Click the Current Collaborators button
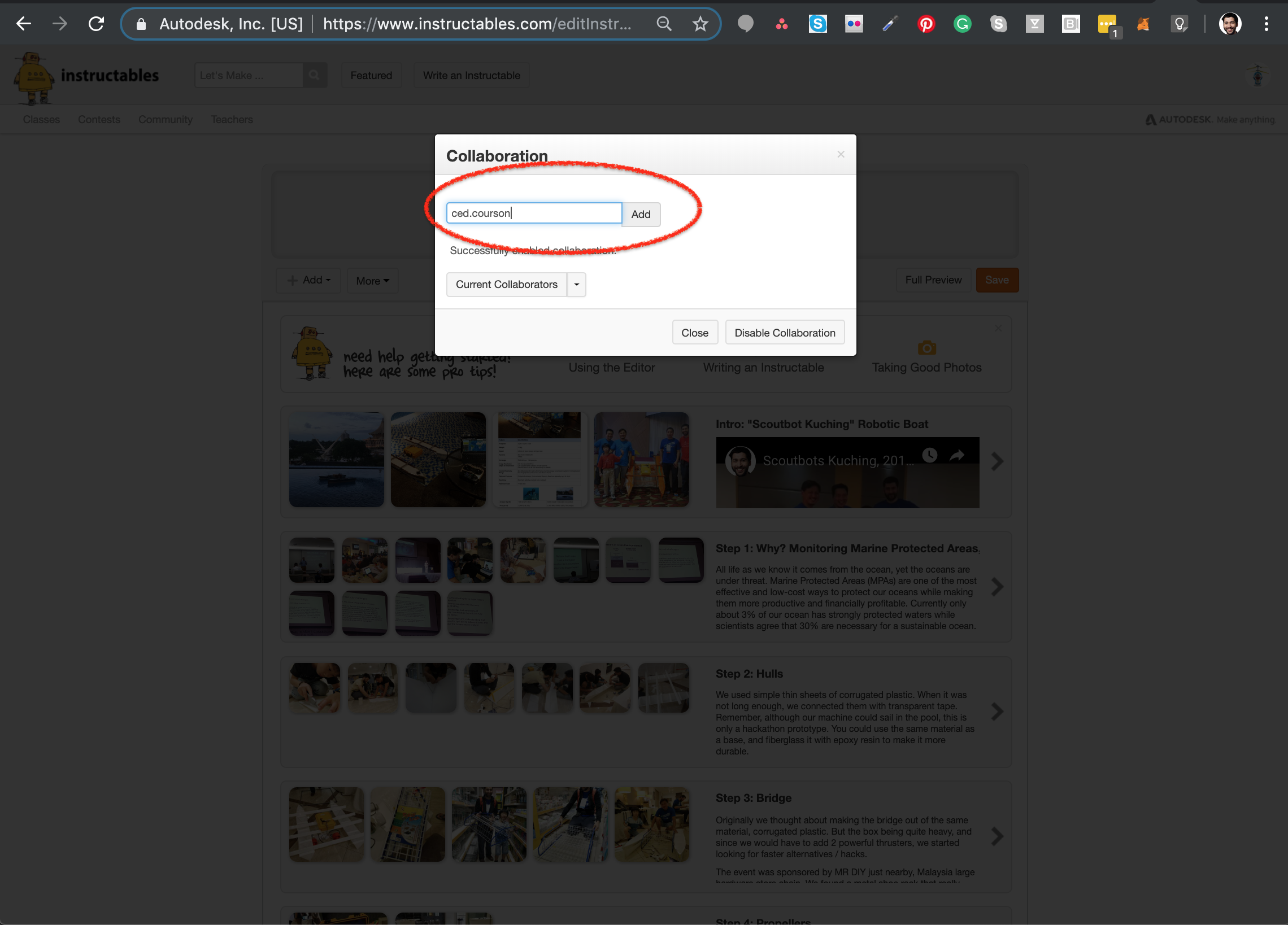 [507, 285]
